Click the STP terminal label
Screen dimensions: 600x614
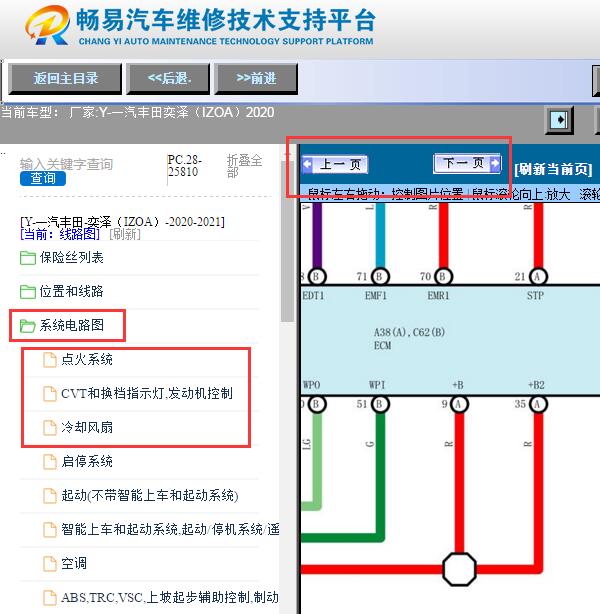point(535,296)
